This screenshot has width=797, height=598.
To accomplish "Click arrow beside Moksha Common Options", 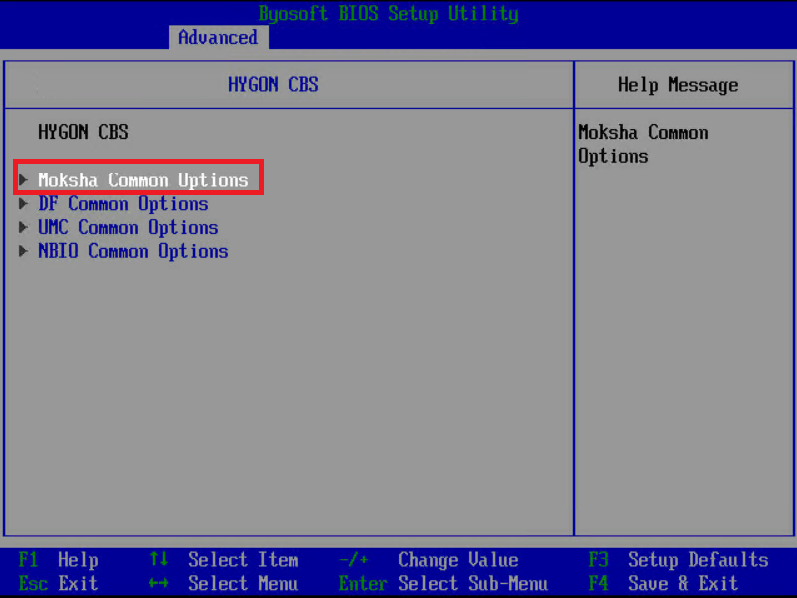I will click(x=23, y=180).
